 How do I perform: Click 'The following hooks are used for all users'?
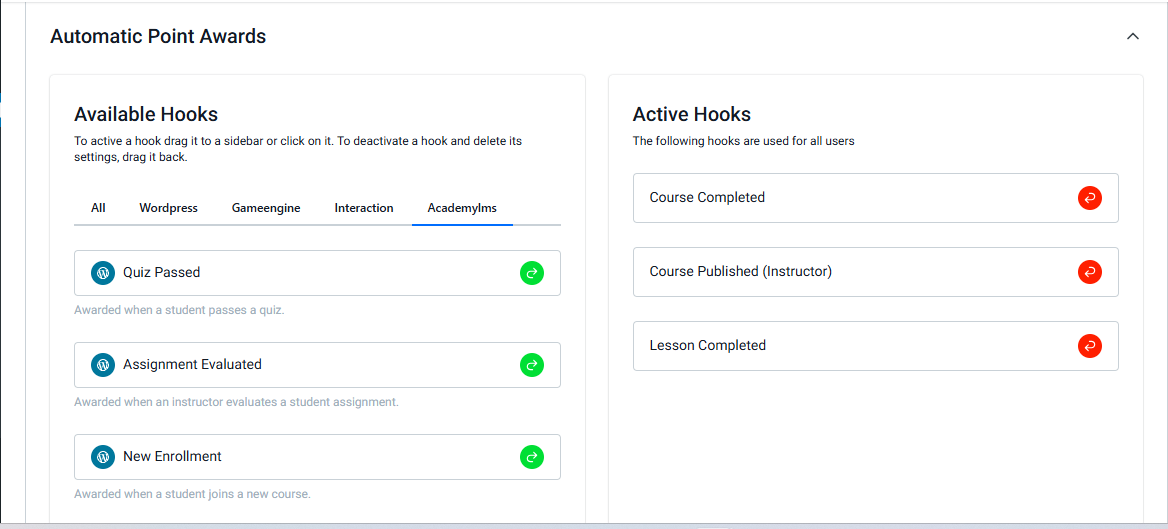click(743, 141)
